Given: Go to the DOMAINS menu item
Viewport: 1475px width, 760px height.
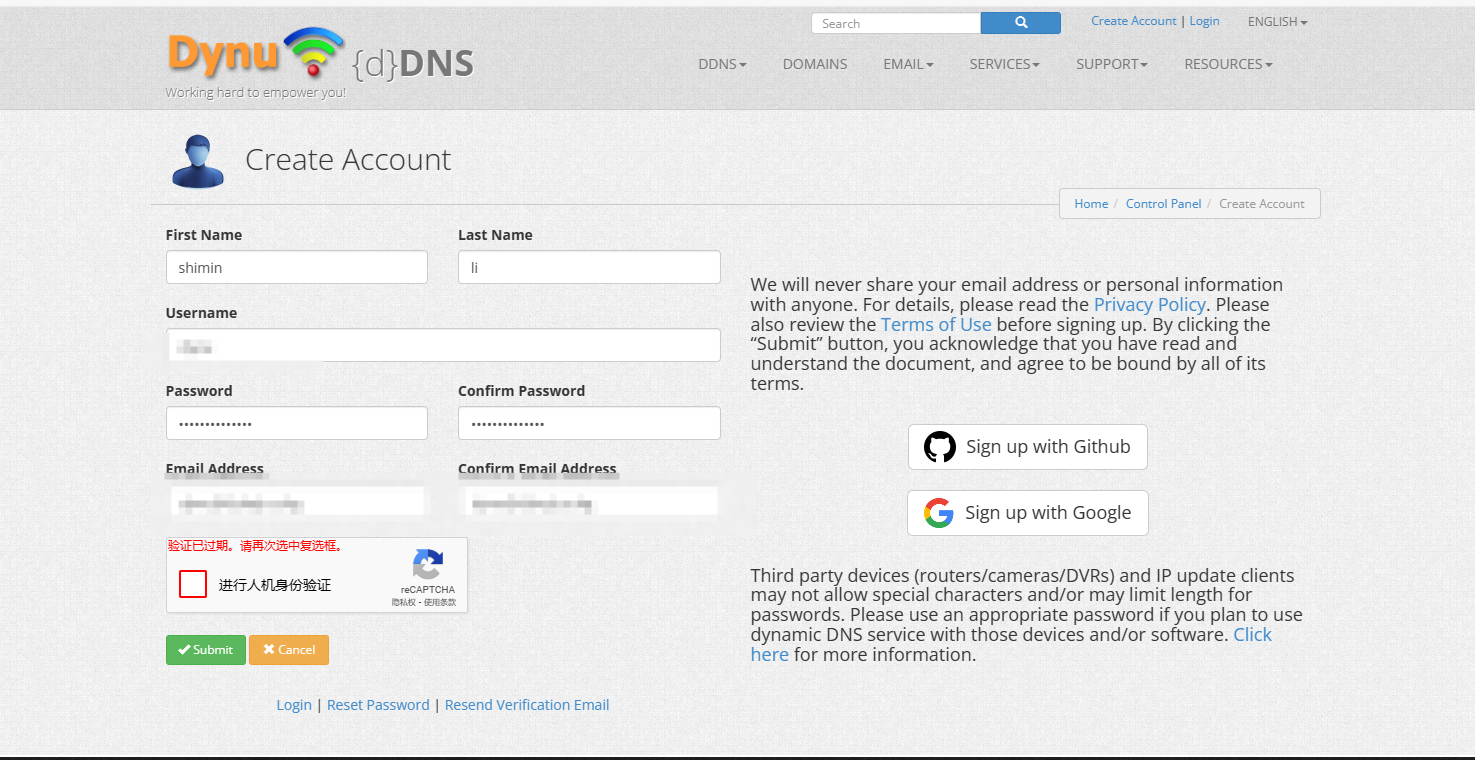Looking at the screenshot, I should tap(815, 64).
